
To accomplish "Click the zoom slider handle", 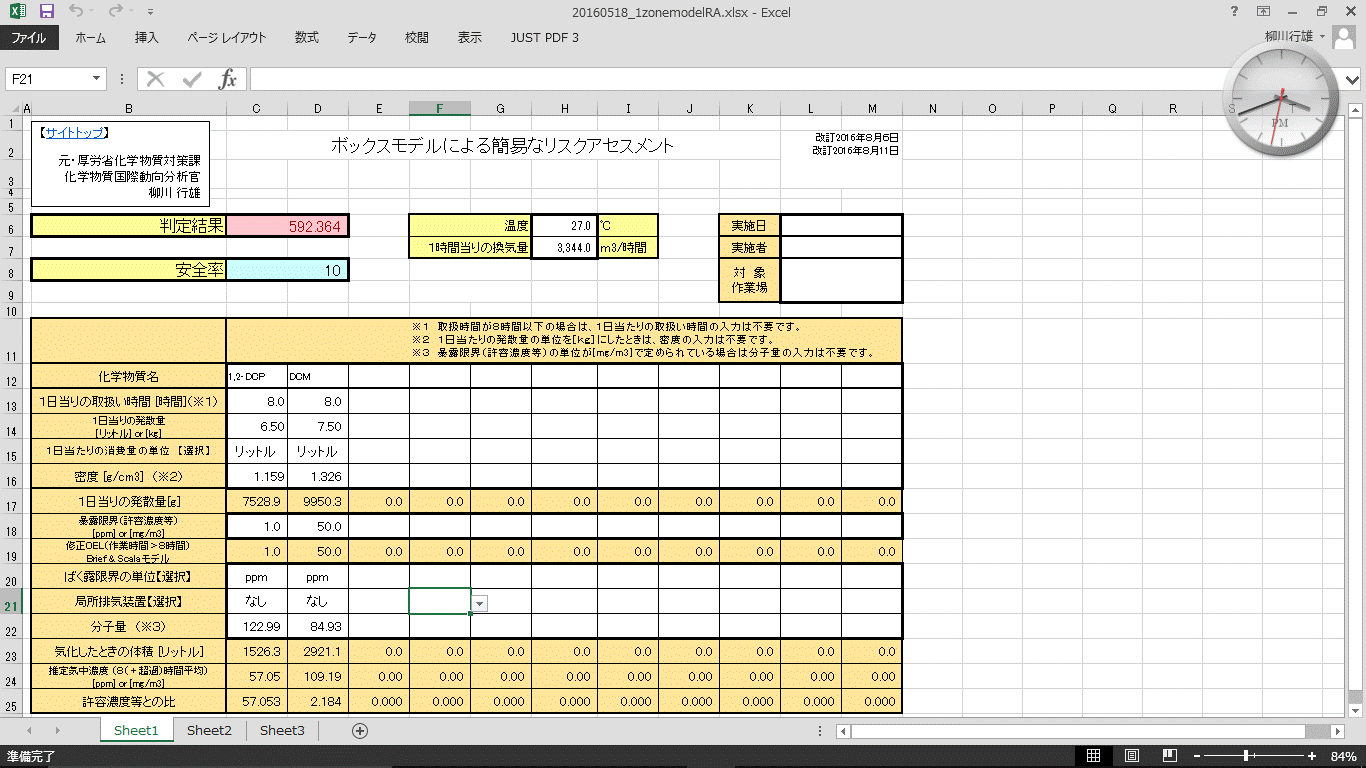I will 1245,756.
